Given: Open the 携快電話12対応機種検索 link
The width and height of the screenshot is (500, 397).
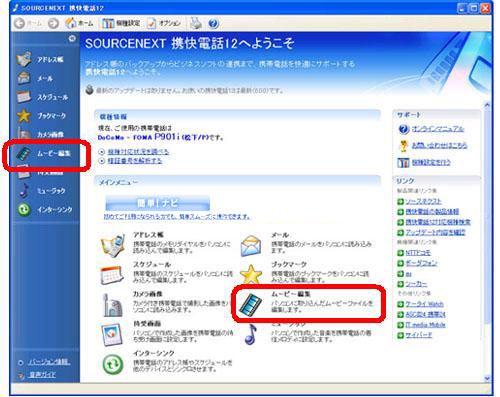Looking at the screenshot, I should point(438,222).
